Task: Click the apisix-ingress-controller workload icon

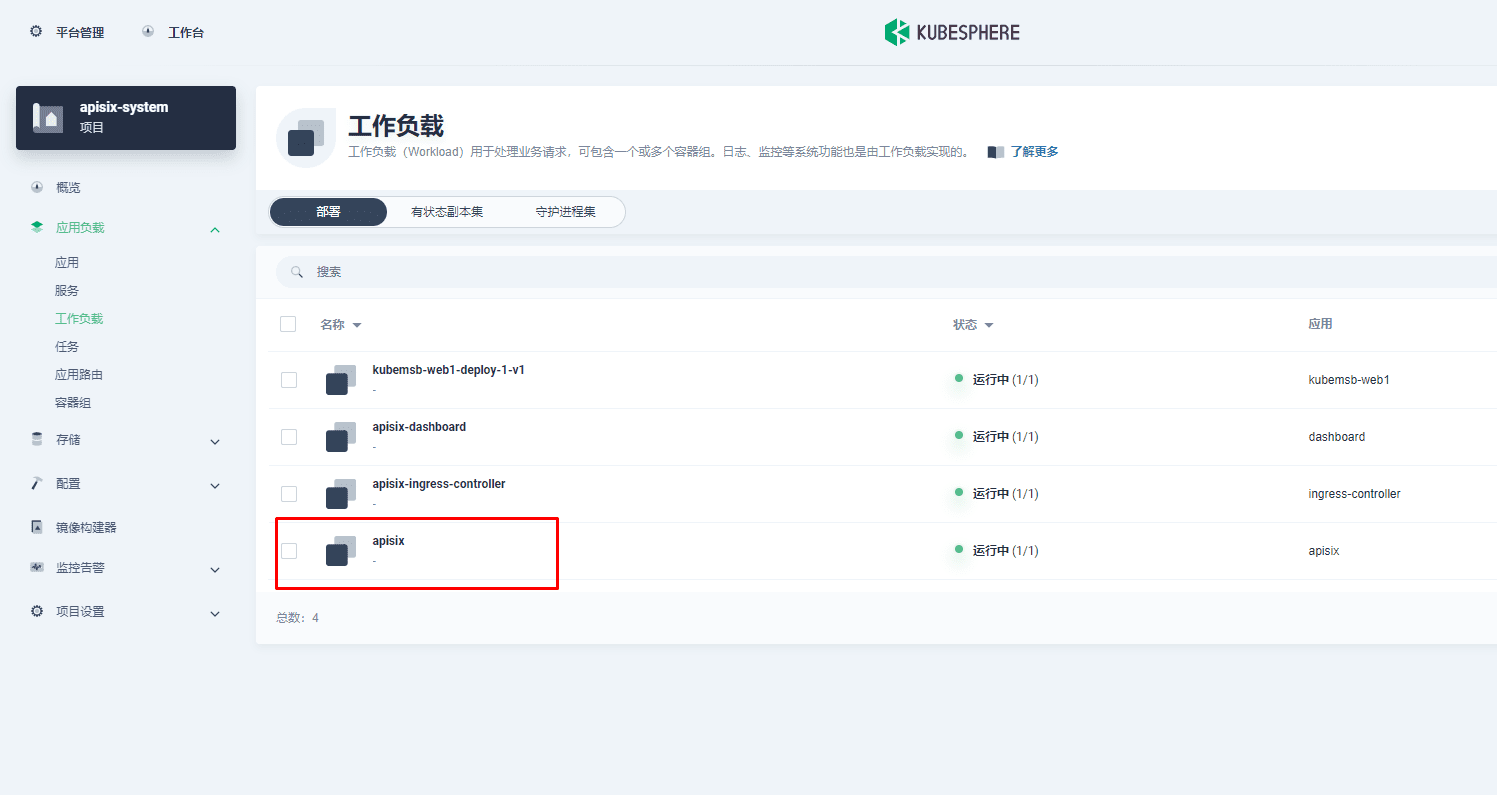Action: tap(341, 494)
